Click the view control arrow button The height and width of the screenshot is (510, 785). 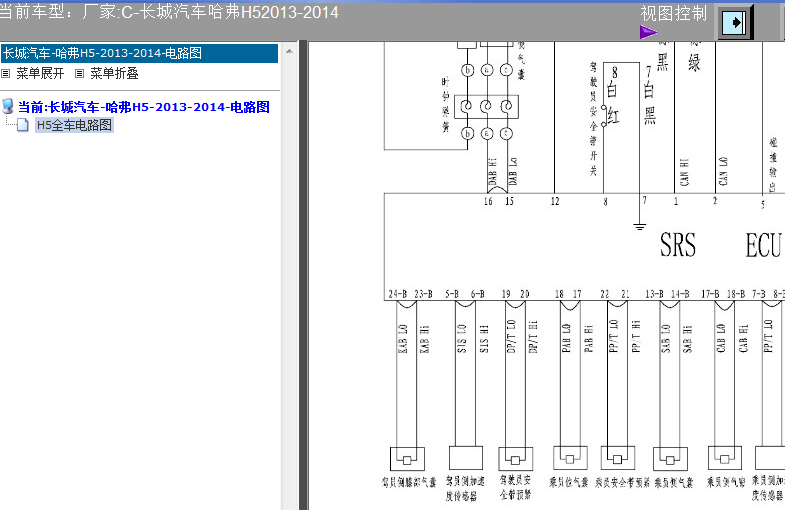coord(734,23)
